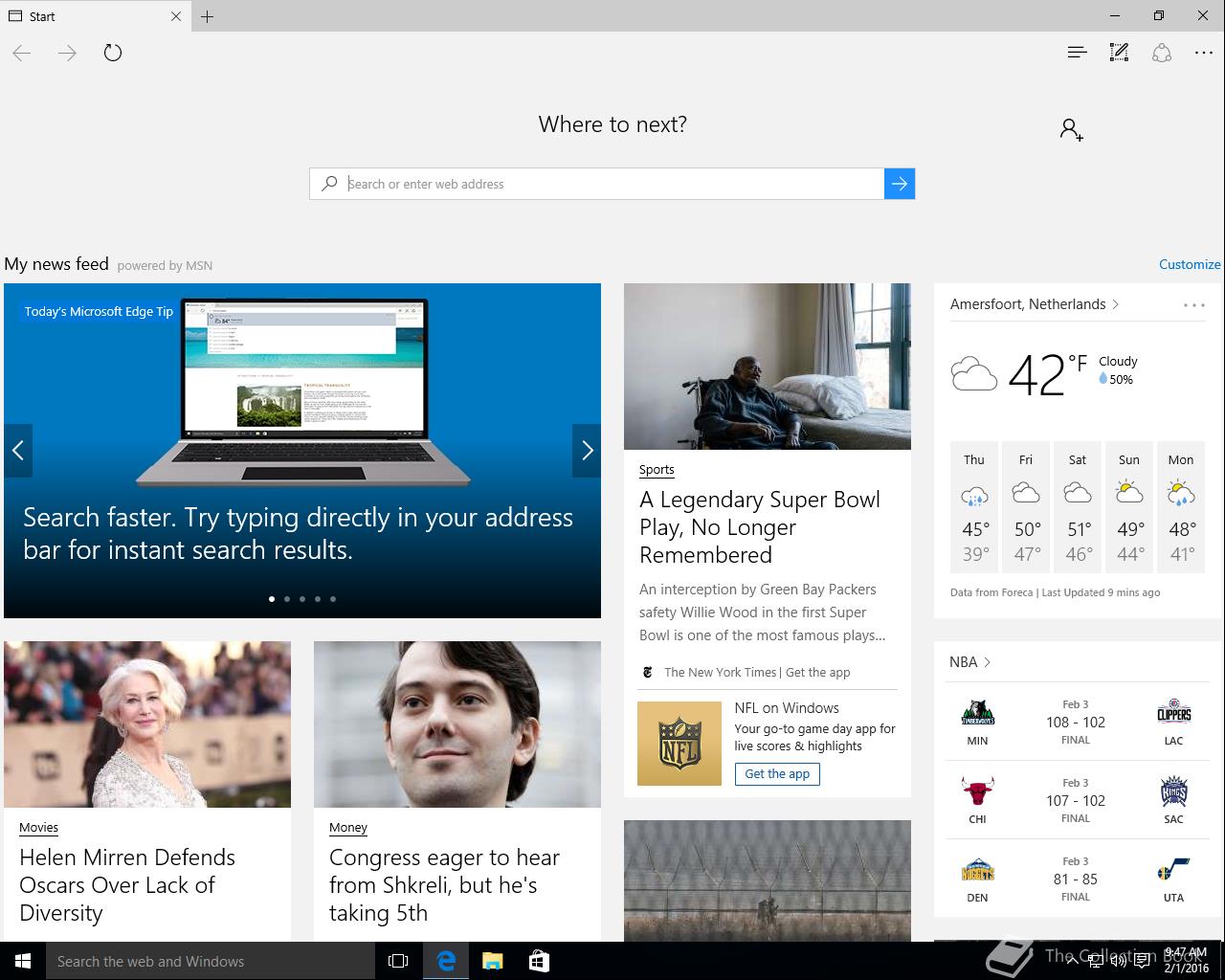This screenshot has height=980, width=1225.
Task: Open the Sports category link
Action: (x=657, y=470)
